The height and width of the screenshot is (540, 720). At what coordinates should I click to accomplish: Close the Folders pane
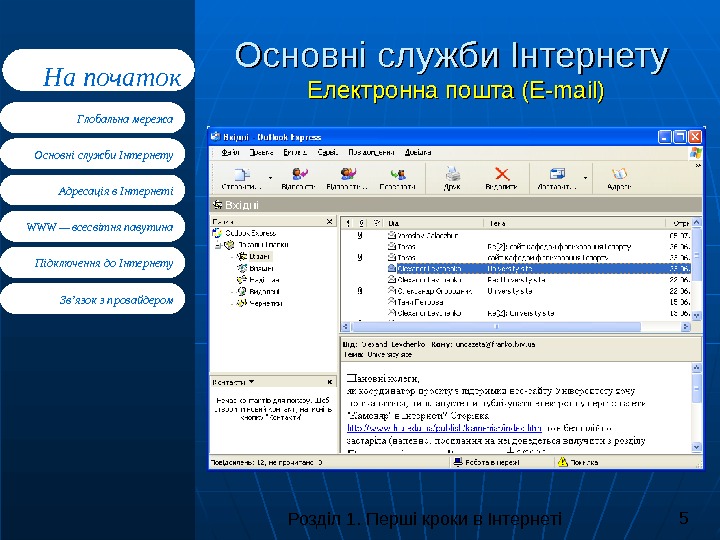(329, 222)
